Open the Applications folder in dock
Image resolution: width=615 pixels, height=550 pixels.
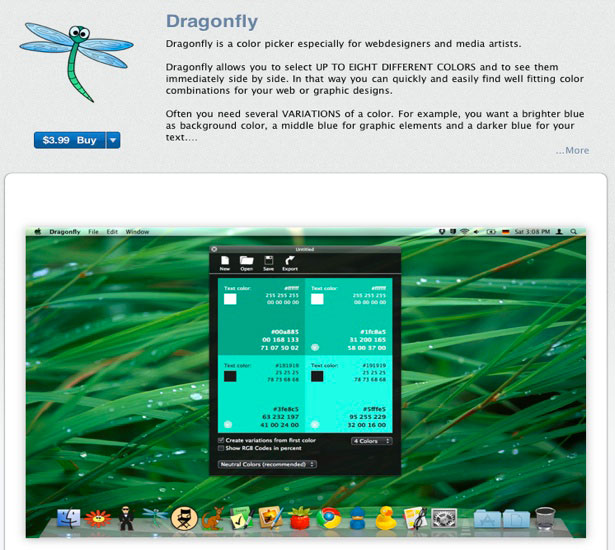point(487,519)
